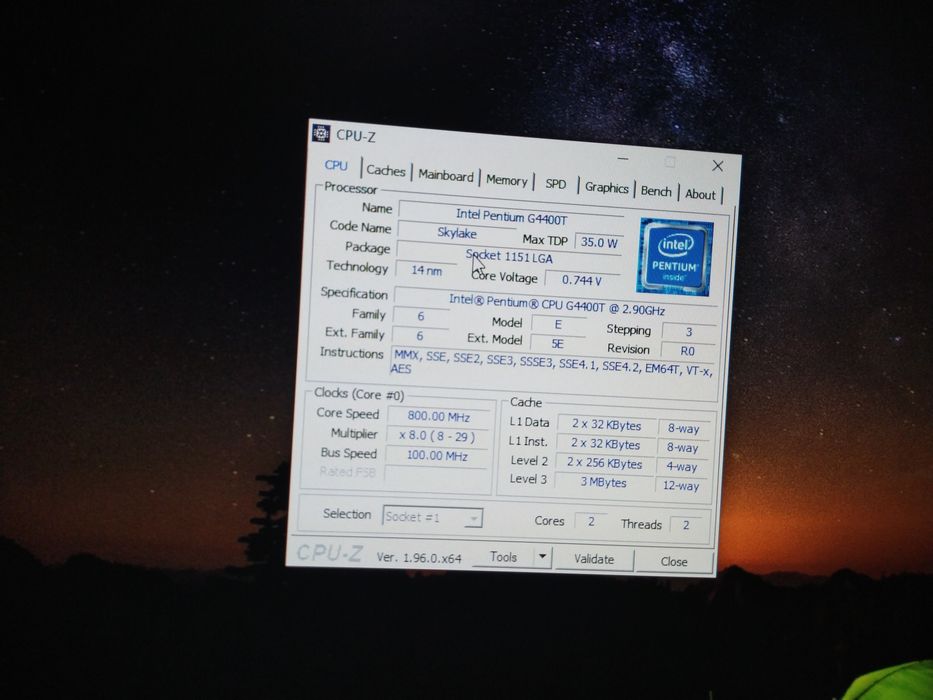Open the Caches tab
The image size is (933, 700).
click(x=386, y=170)
